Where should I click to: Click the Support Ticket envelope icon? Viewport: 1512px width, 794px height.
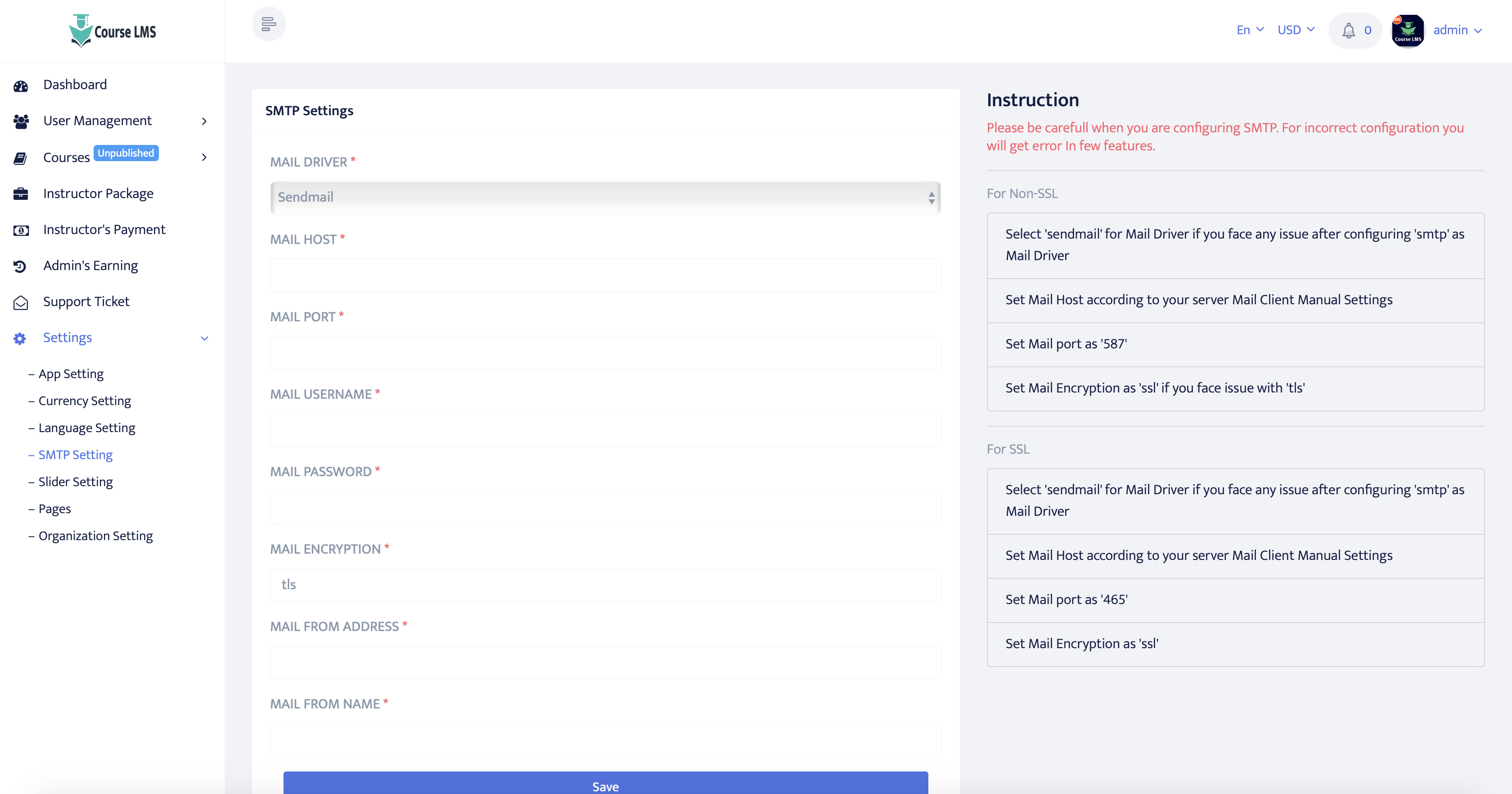pyautogui.click(x=21, y=302)
